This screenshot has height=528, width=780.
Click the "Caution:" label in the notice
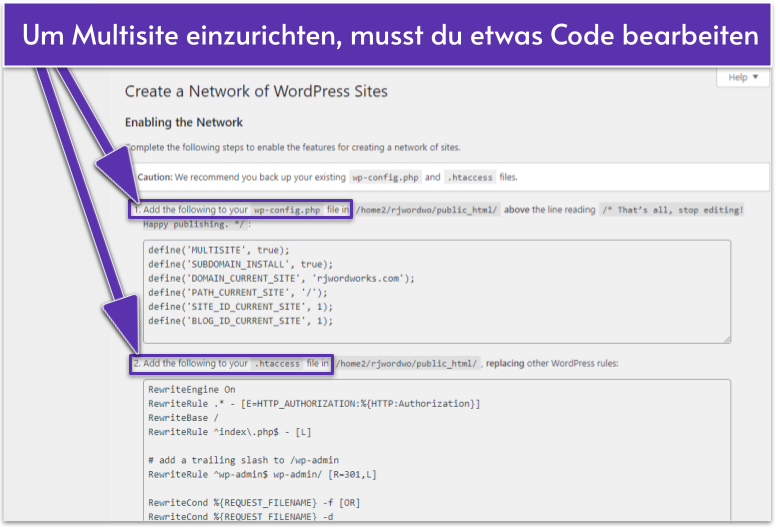coord(155,177)
